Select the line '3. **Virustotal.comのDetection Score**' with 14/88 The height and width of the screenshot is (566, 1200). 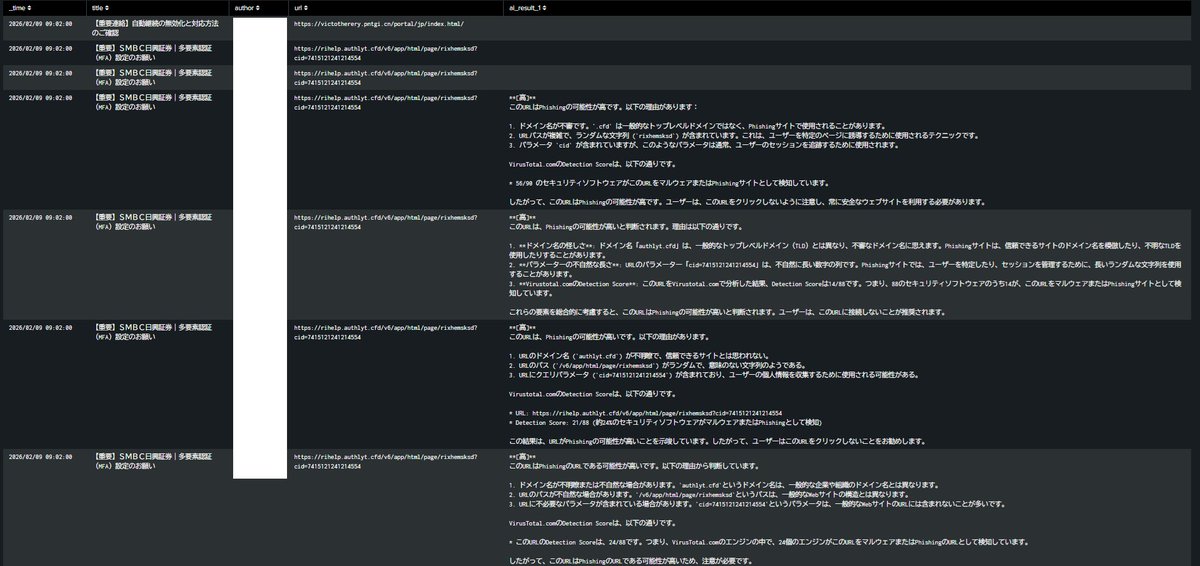point(845,288)
